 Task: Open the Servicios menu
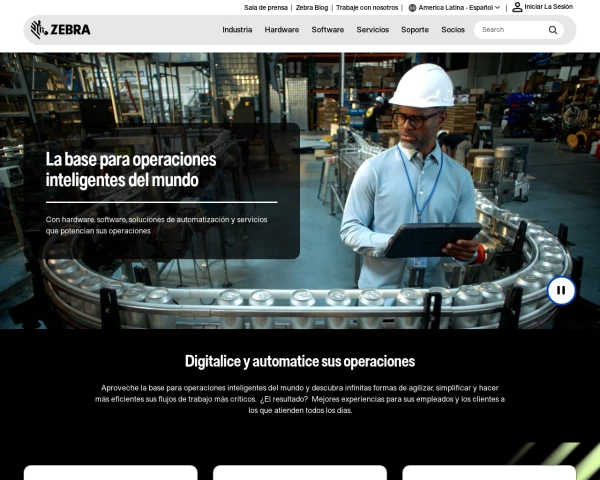pos(373,30)
